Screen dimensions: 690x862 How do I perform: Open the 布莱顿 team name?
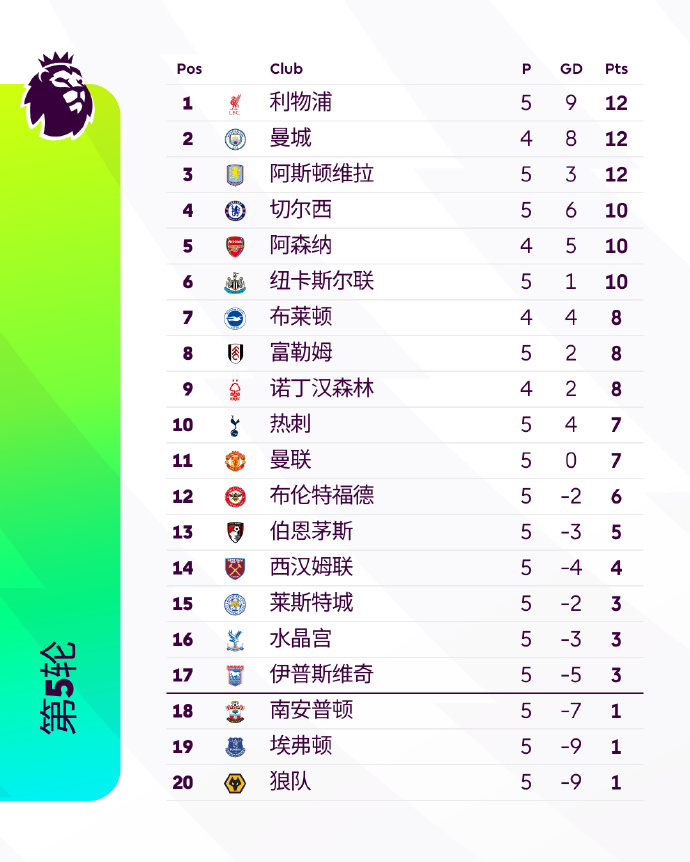[x=301, y=317]
